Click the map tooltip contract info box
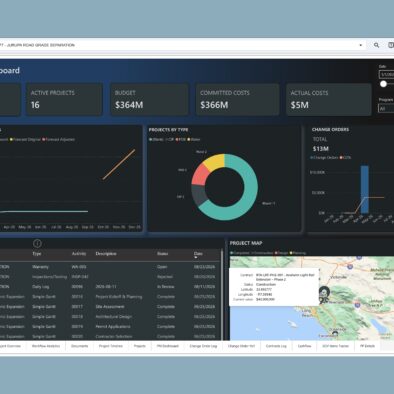This screenshot has width=394, height=394. [x=274, y=287]
